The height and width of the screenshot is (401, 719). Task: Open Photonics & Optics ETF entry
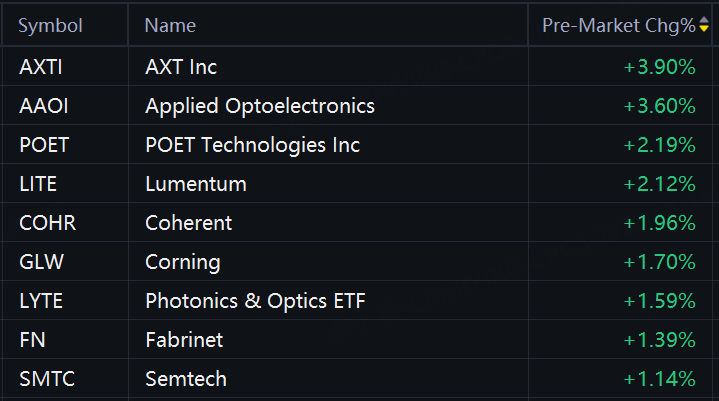coord(255,301)
